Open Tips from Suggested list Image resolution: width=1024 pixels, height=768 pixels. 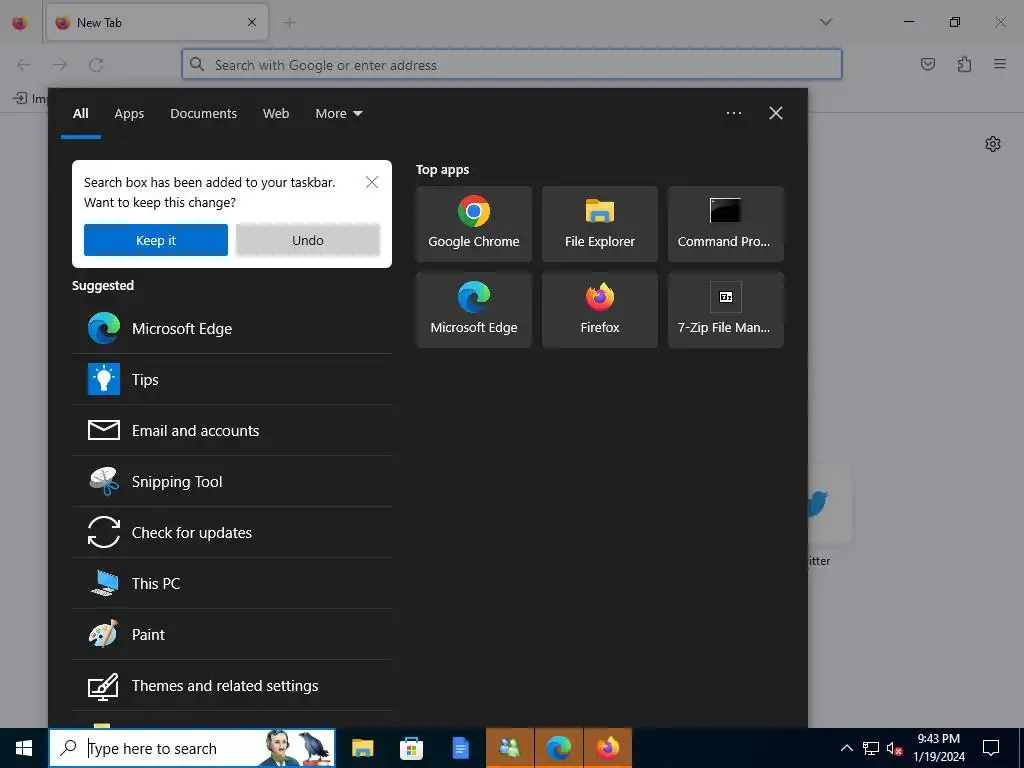pyautogui.click(x=232, y=379)
